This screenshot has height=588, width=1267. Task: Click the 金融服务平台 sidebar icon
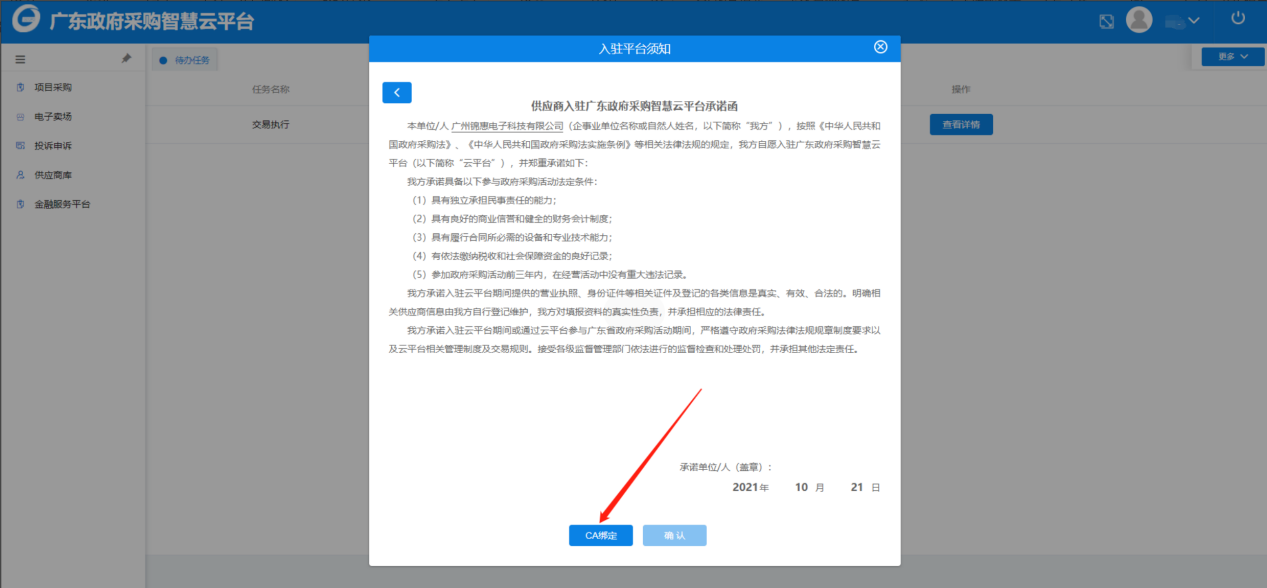(20, 204)
